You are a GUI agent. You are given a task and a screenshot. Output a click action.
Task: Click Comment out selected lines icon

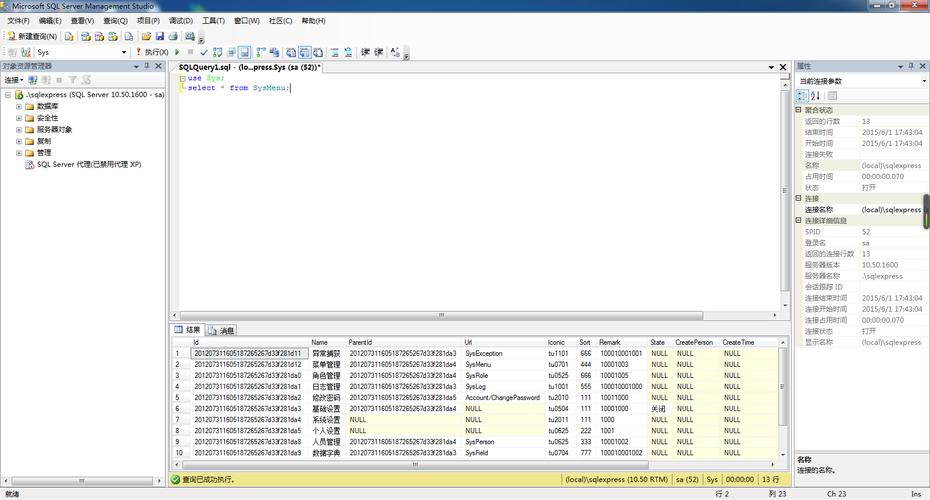tap(335, 52)
